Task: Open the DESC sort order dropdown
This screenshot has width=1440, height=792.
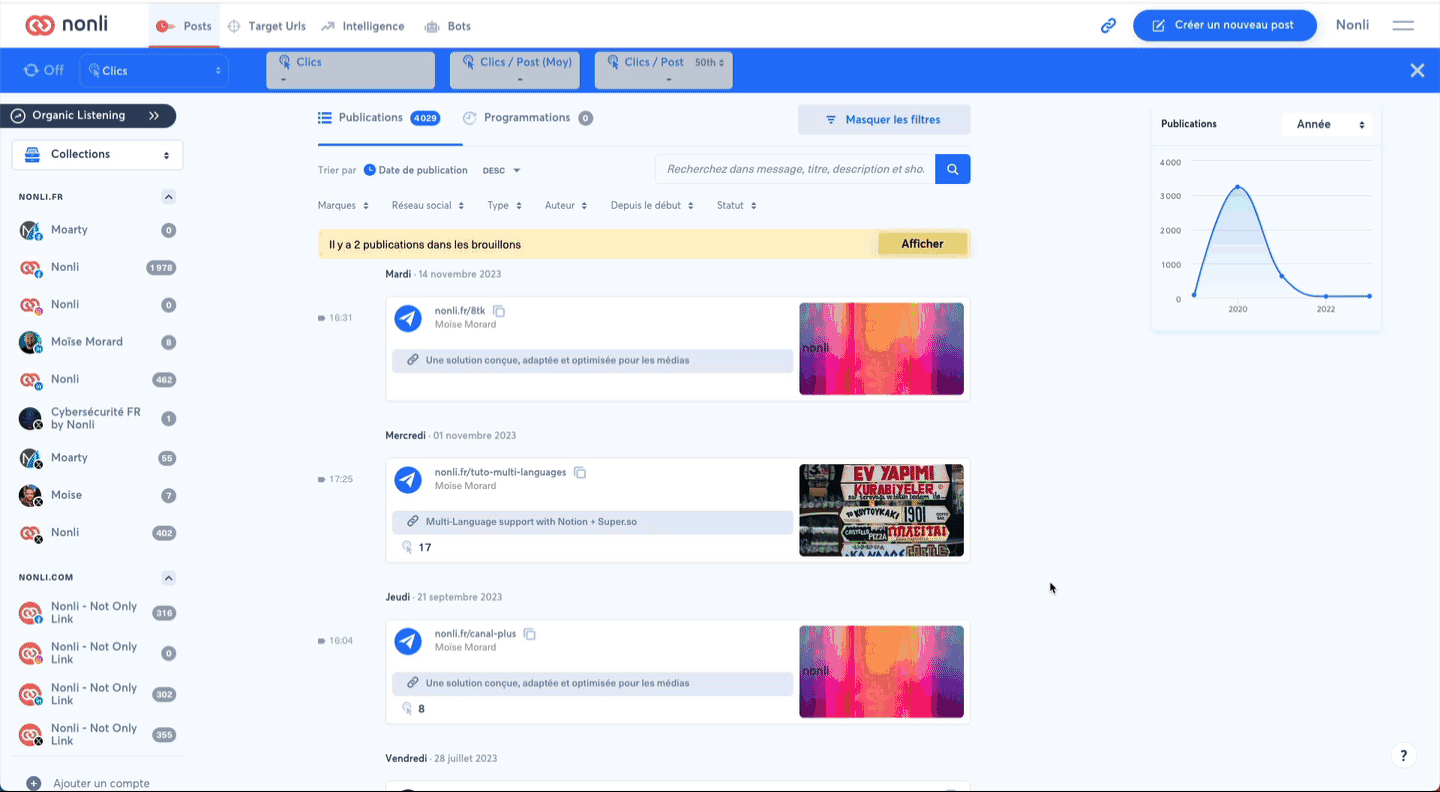Action: point(501,171)
